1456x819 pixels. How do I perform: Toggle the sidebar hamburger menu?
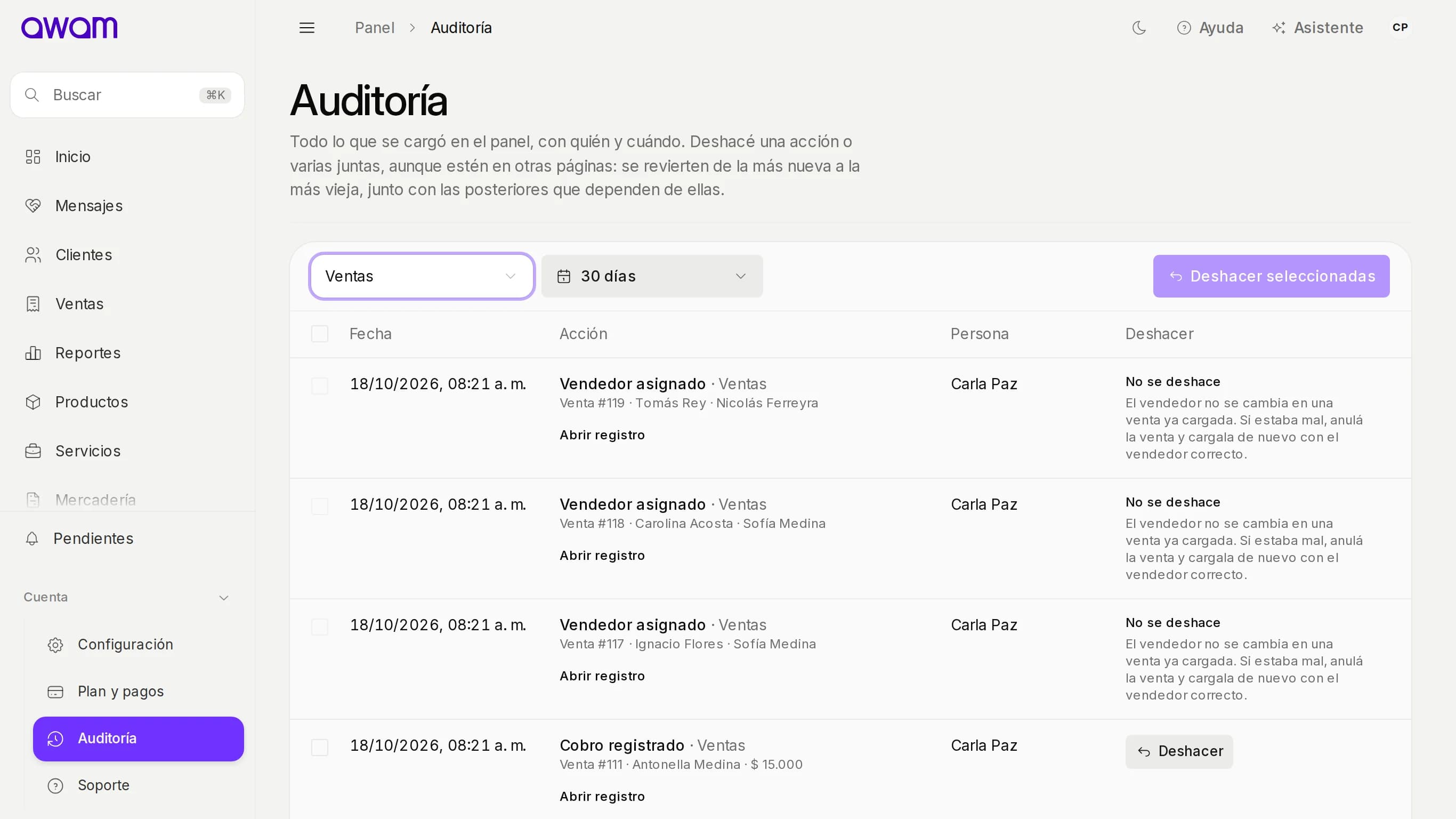[x=307, y=28]
